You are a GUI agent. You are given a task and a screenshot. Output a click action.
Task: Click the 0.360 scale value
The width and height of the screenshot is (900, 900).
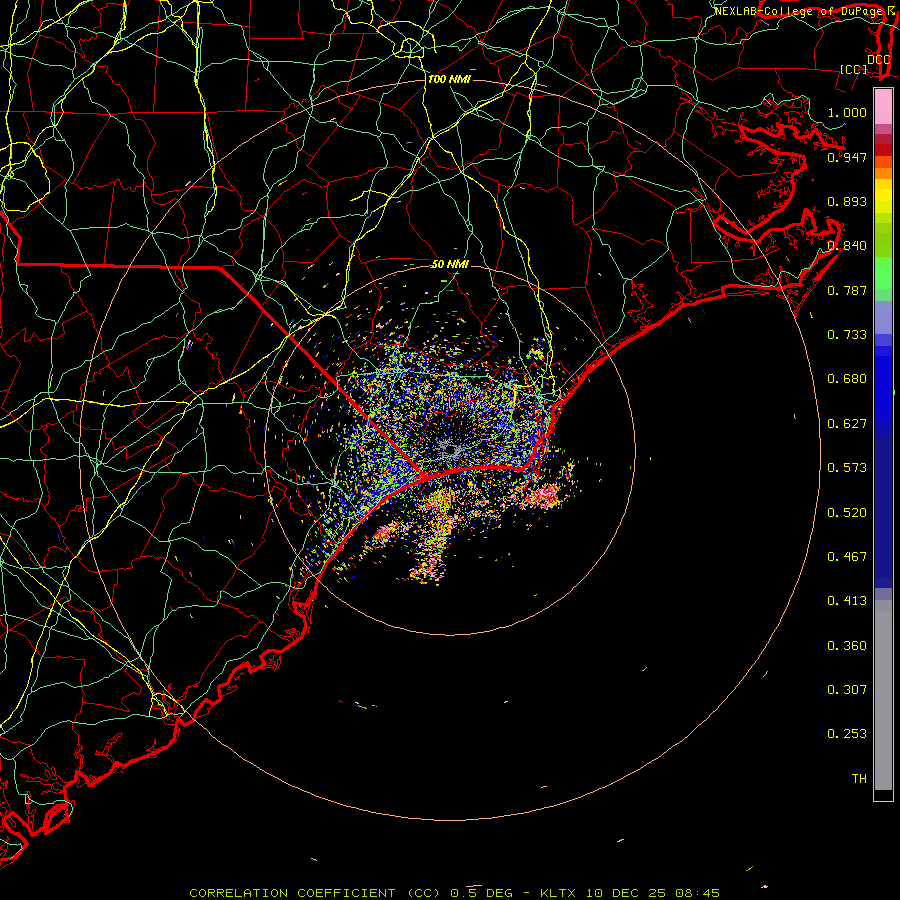point(847,646)
